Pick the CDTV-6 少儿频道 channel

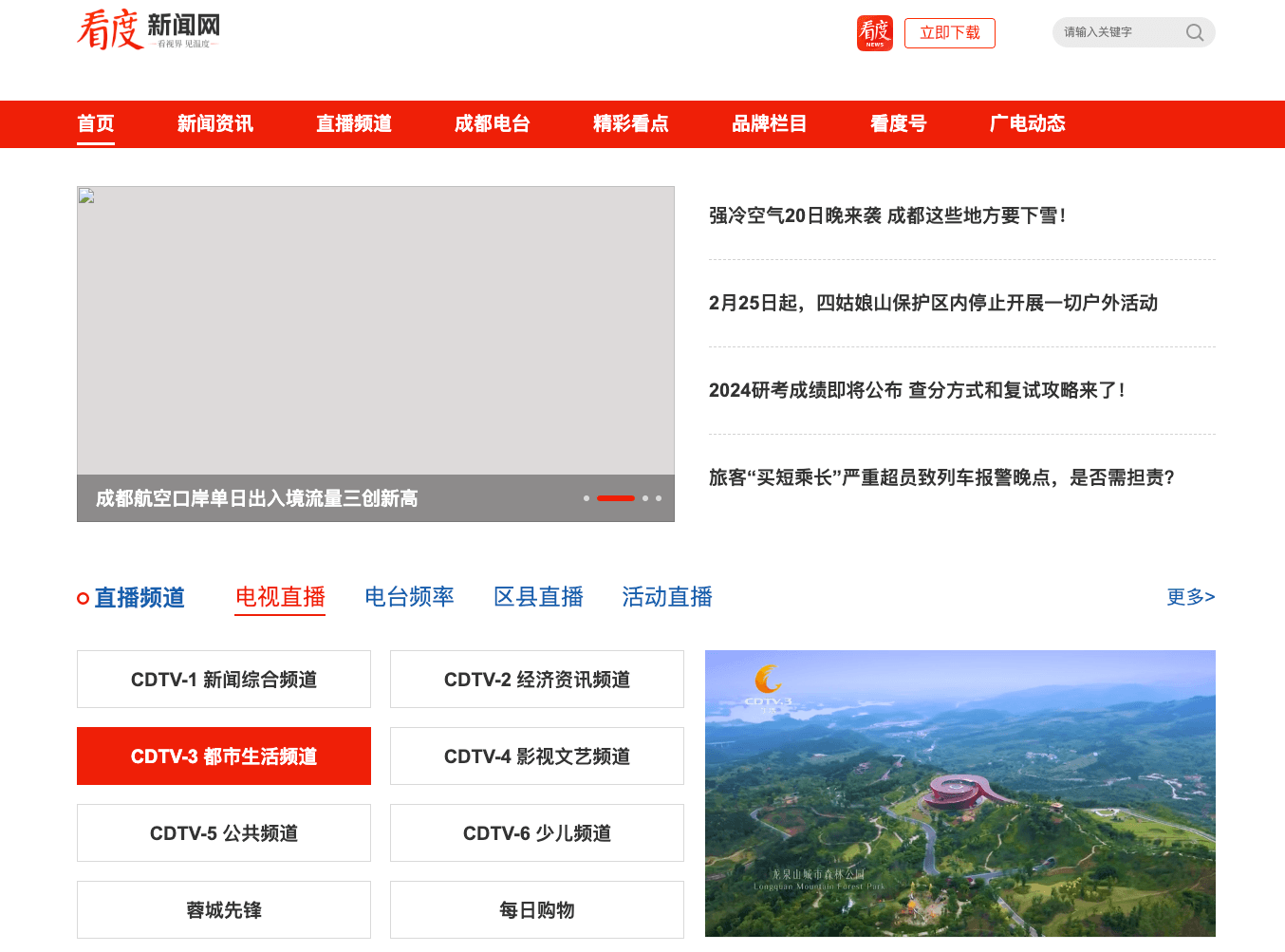coord(537,833)
